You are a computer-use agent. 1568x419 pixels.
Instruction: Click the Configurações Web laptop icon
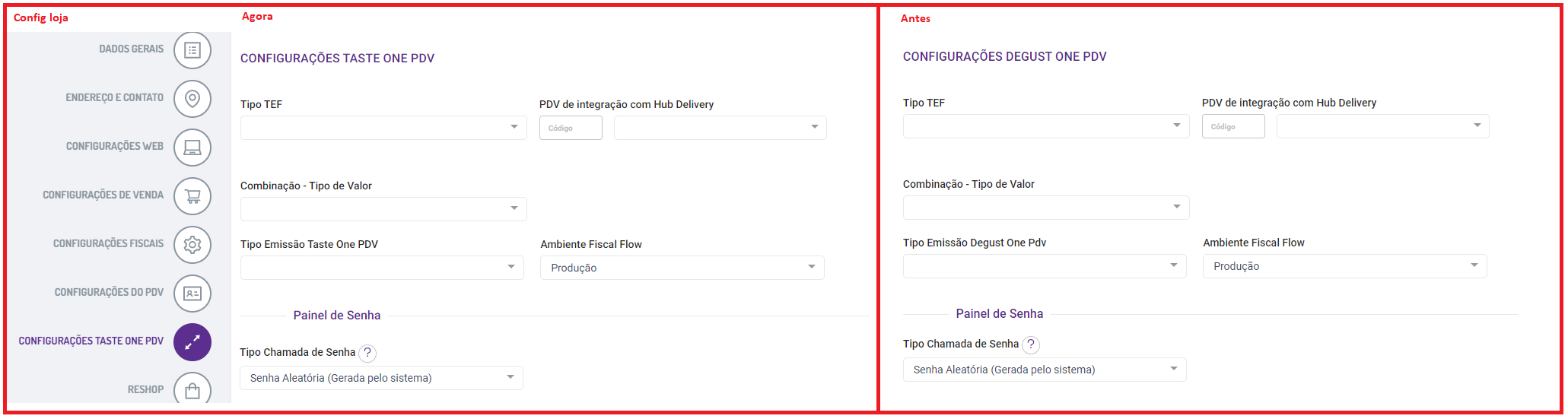192,148
